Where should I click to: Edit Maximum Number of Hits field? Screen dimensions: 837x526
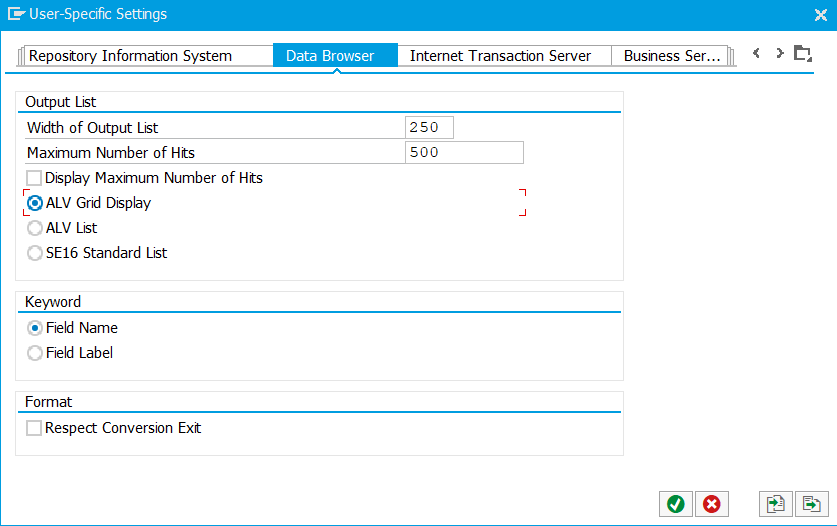tap(464, 153)
